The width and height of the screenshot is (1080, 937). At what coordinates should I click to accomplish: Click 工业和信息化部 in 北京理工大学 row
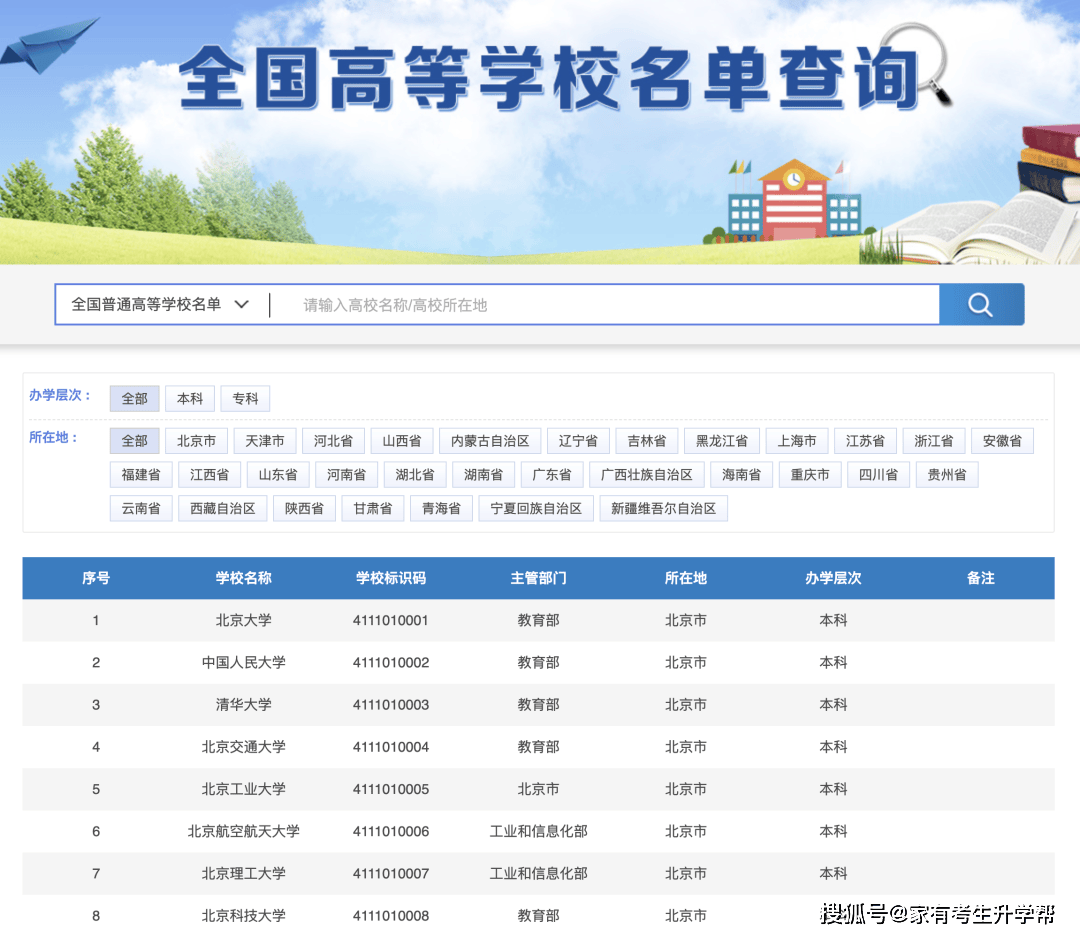(538, 874)
